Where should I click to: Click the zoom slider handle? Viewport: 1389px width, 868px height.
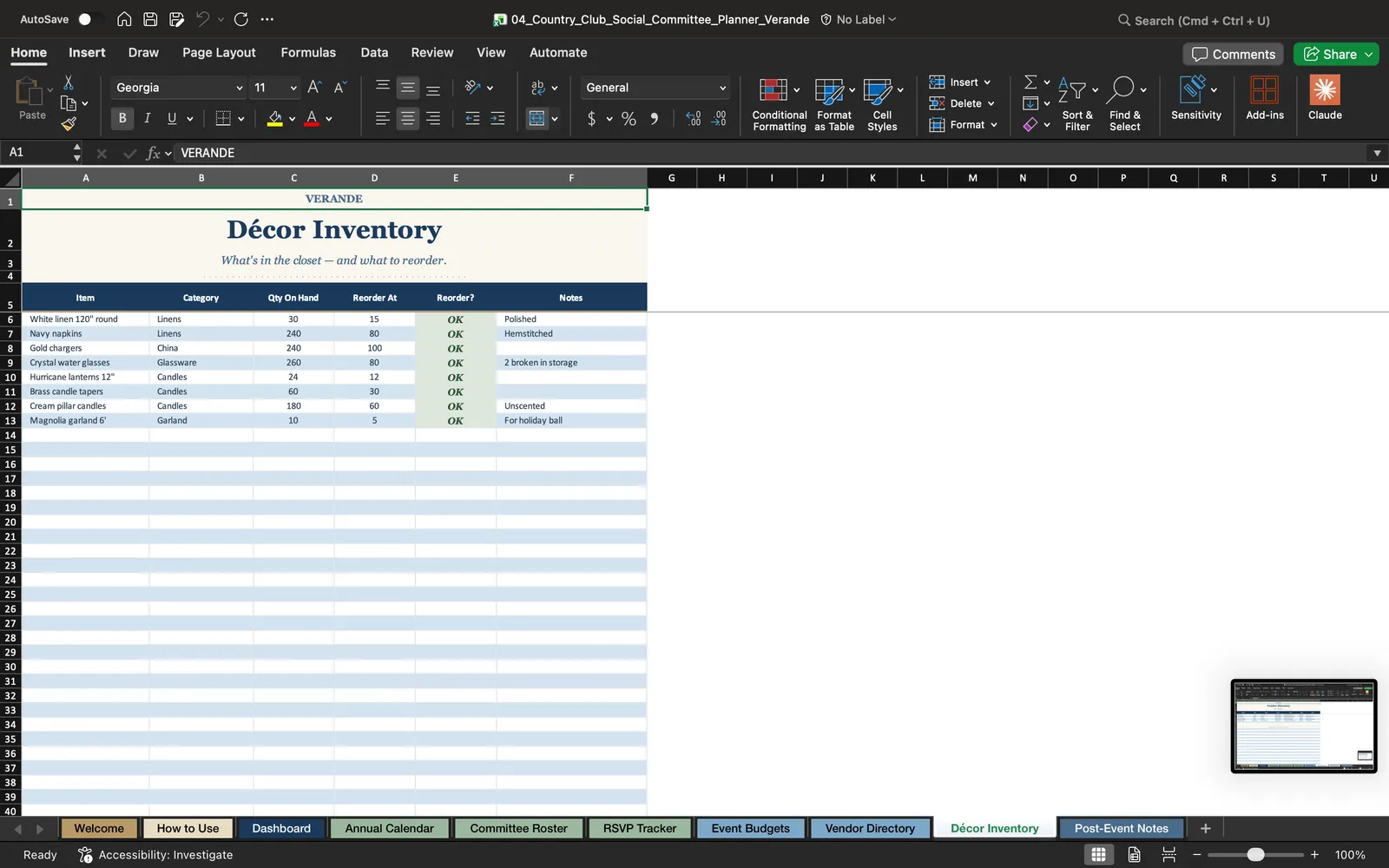pyautogui.click(x=1255, y=855)
